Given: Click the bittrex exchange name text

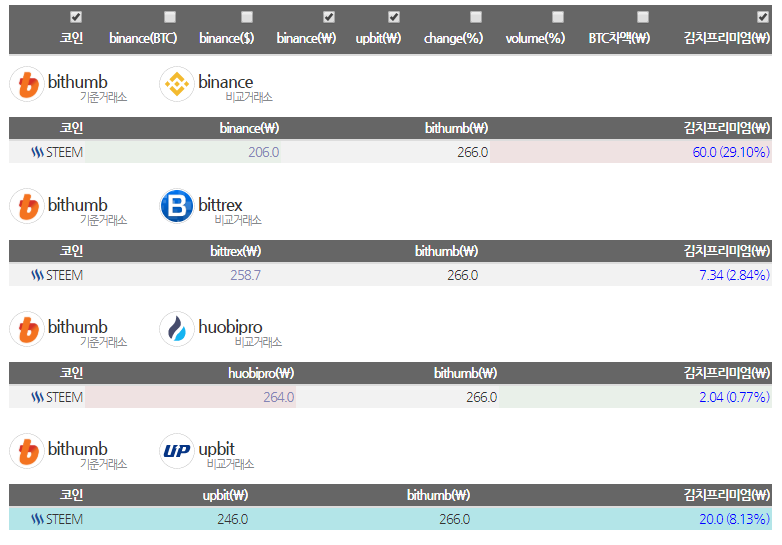Looking at the screenshot, I should click(x=220, y=204).
